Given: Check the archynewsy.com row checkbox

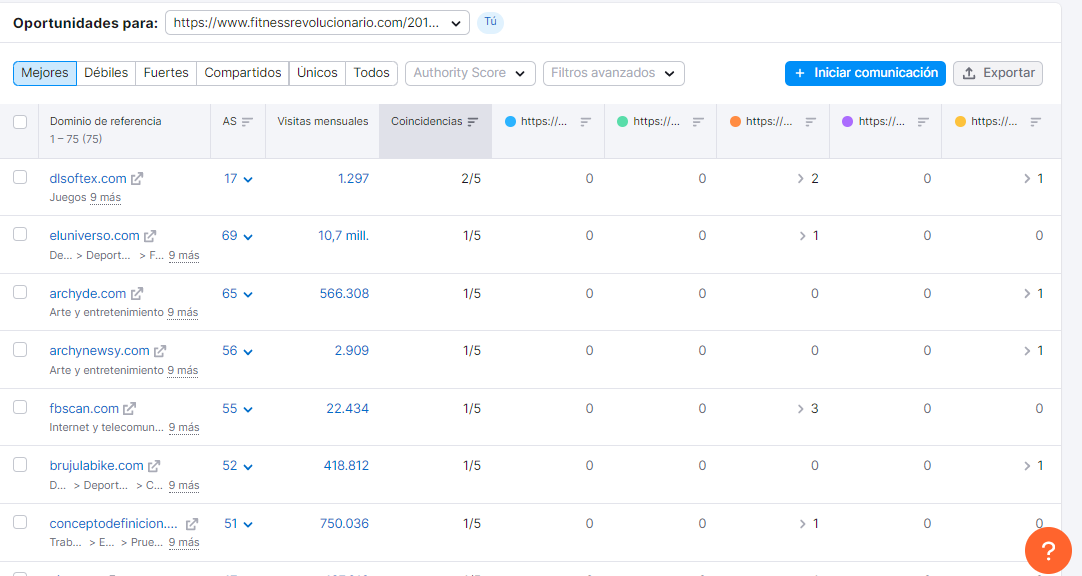Looking at the screenshot, I should point(20,350).
